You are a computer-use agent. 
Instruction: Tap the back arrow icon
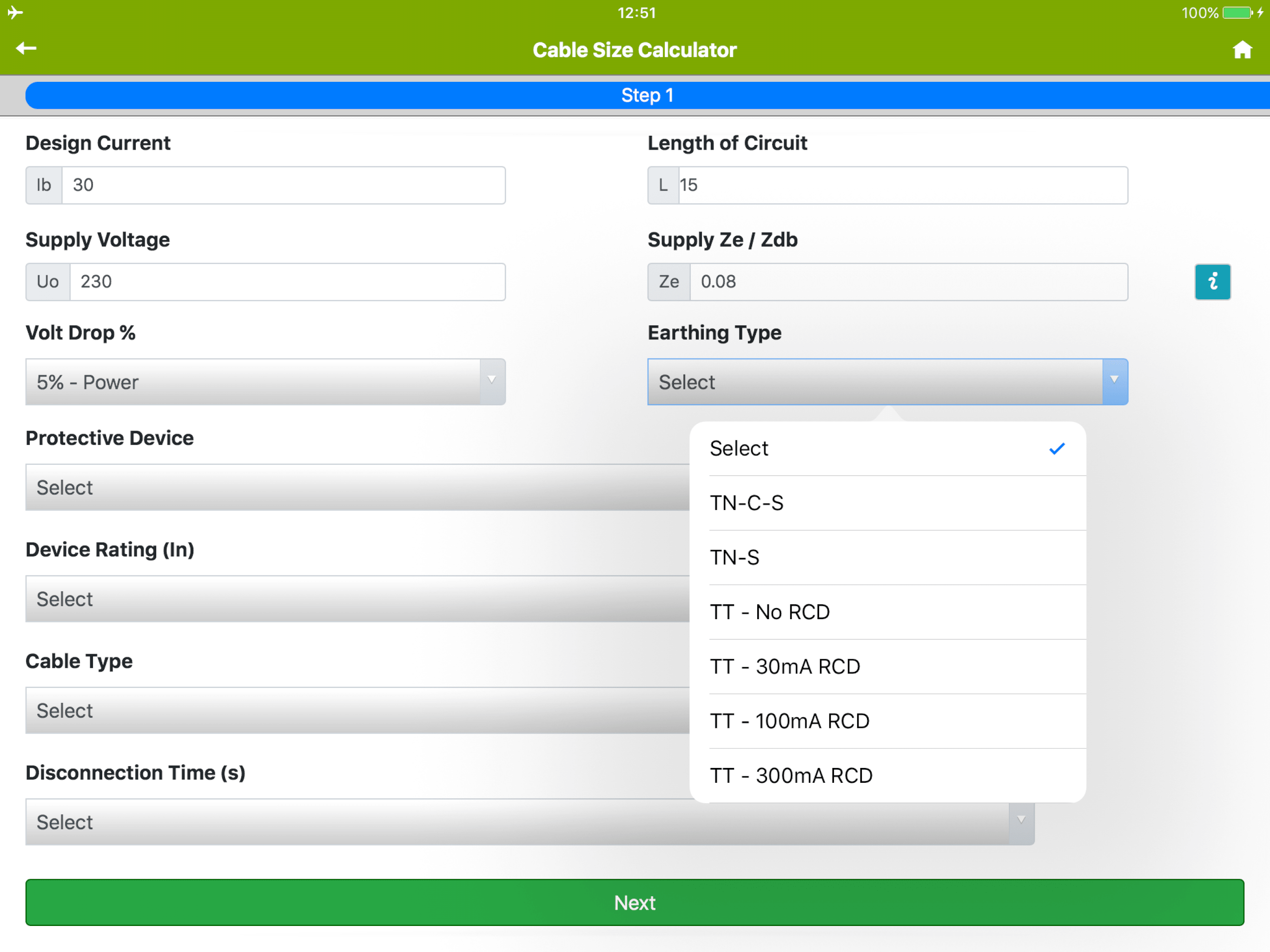[x=26, y=49]
